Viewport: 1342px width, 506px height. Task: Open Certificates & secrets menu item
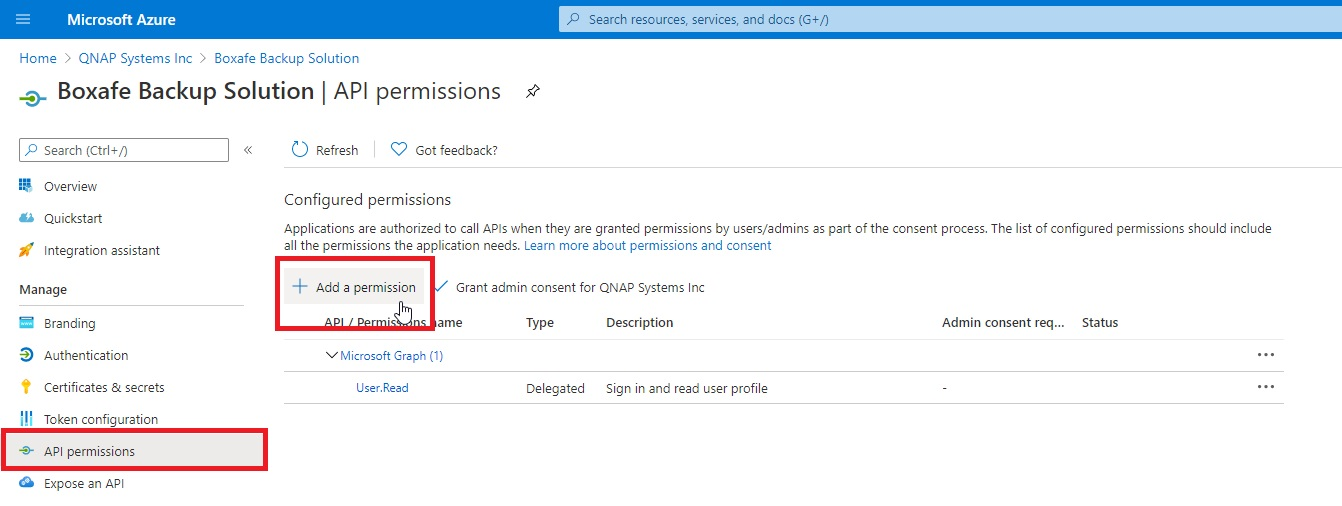tap(104, 387)
